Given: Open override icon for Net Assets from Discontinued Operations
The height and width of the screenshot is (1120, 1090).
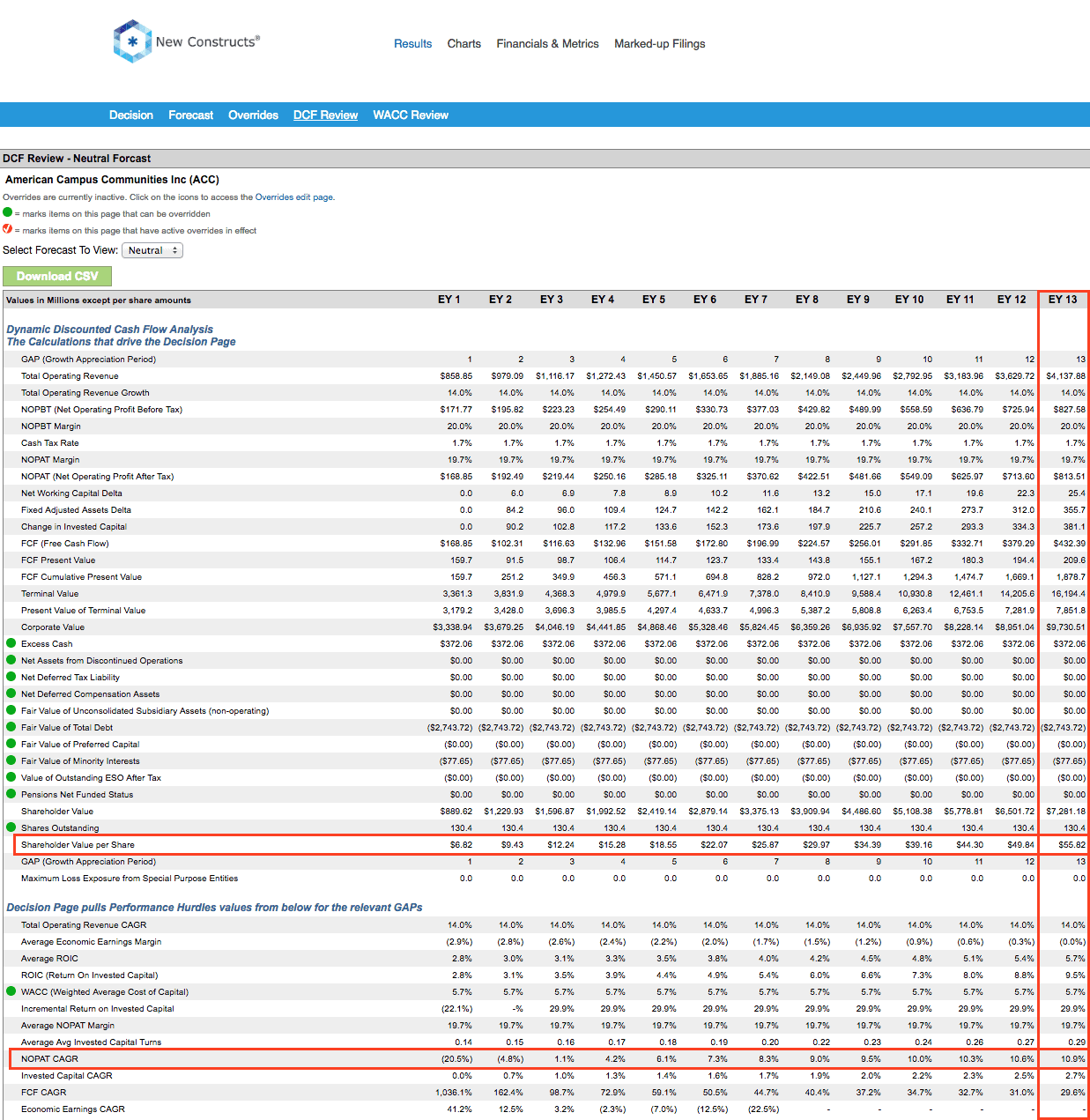Looking at the screenshot, I should (x=11, y=660).
